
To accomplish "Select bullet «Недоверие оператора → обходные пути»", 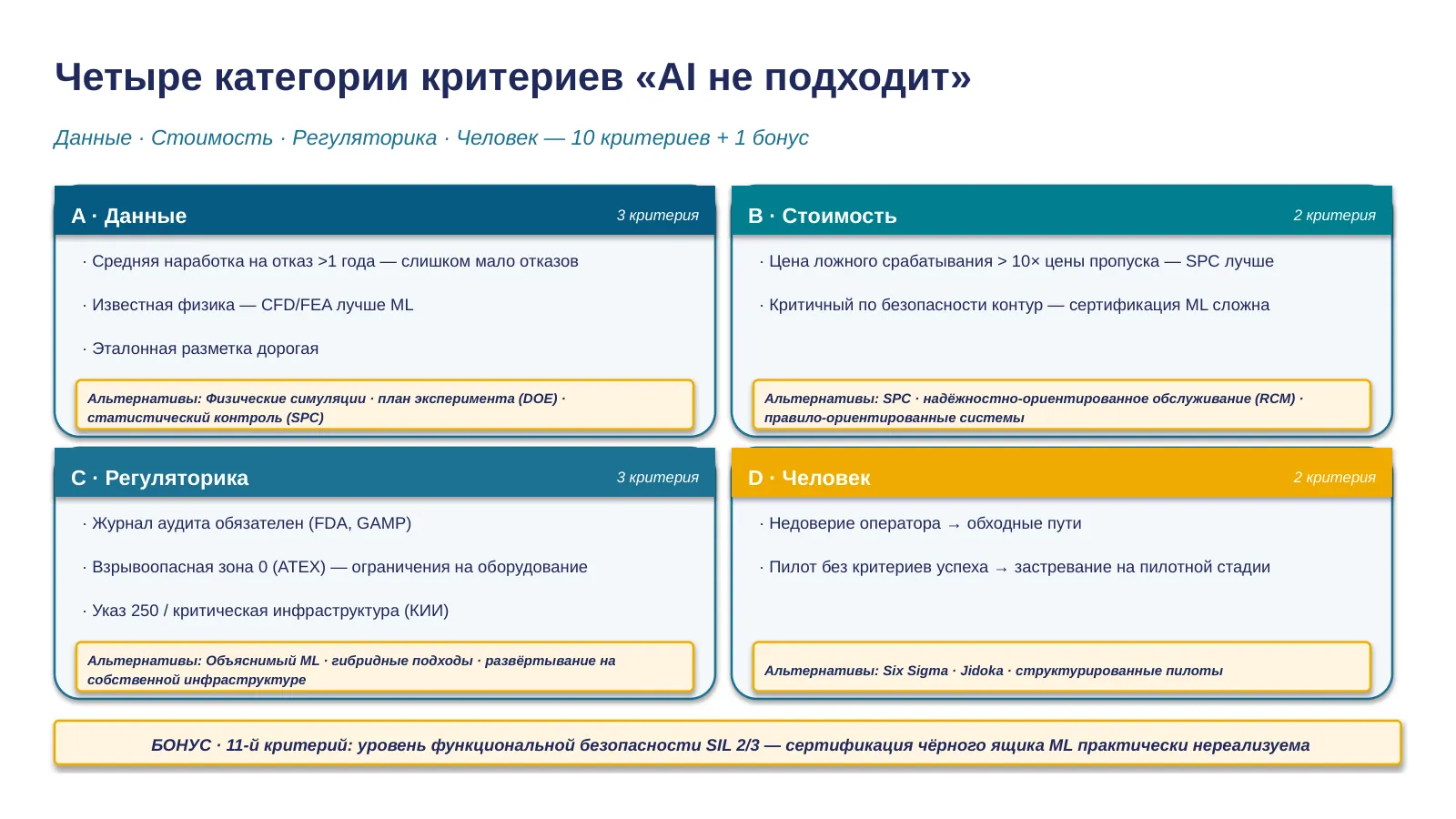I will (921, 523).
